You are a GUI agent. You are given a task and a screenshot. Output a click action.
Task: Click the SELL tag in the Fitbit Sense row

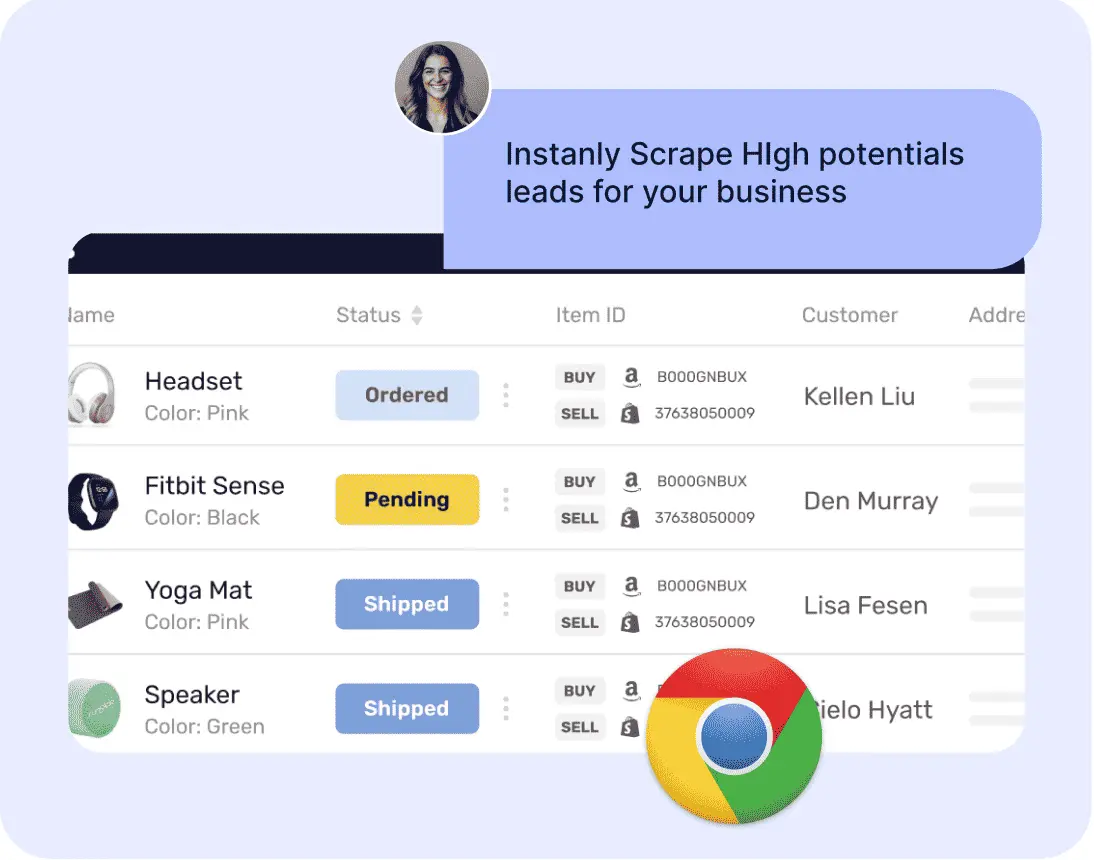pos(580,518)
